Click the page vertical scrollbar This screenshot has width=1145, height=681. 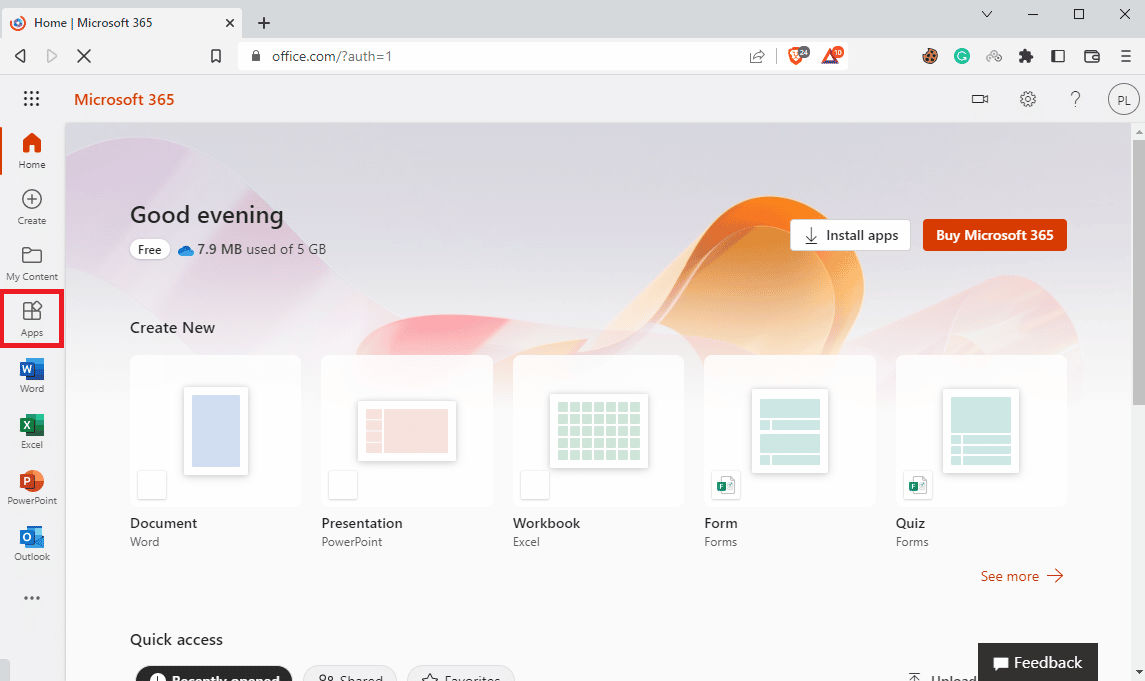click(x=1138, y=270)
